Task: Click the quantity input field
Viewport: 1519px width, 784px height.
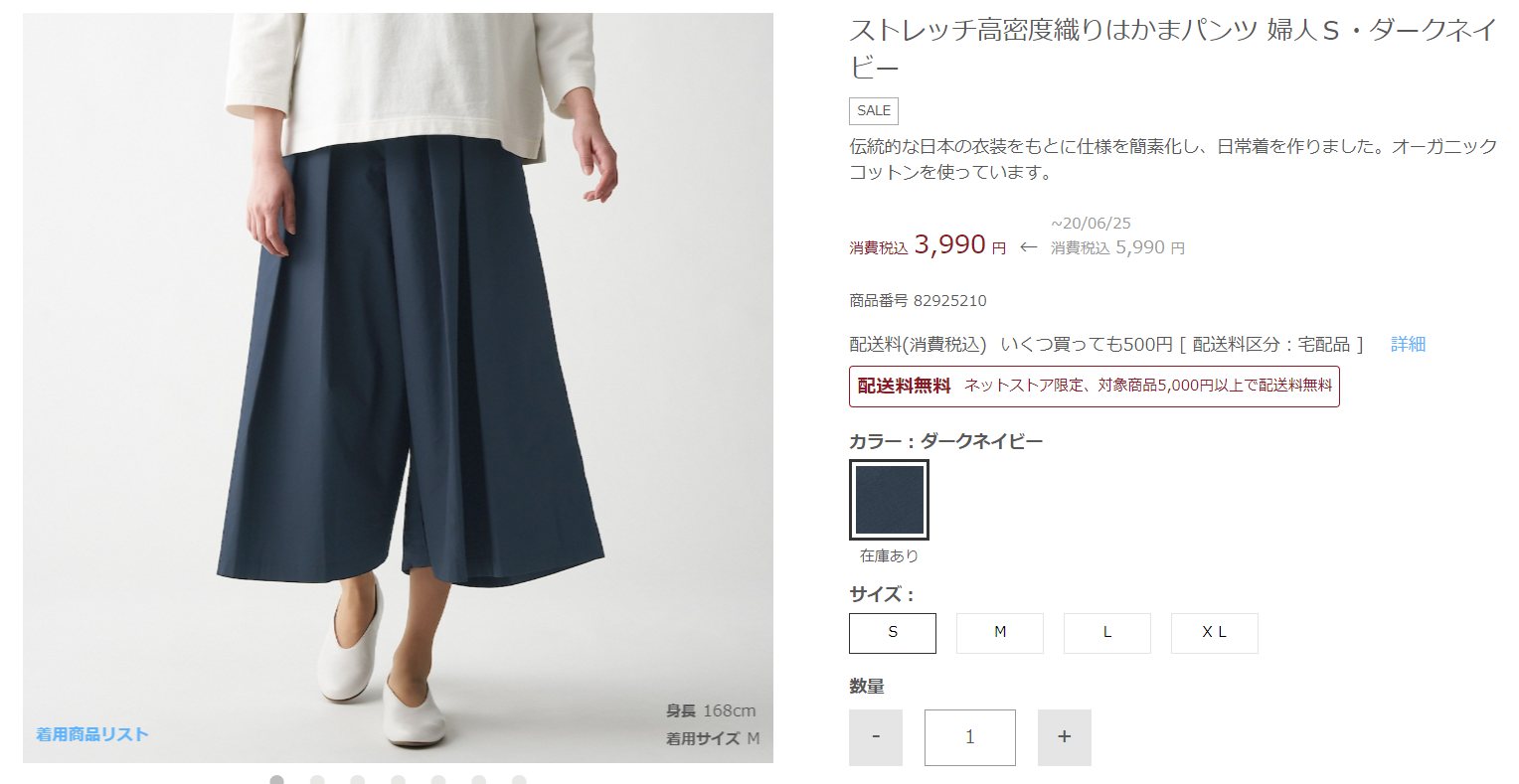Action: (x=970, y=737)
